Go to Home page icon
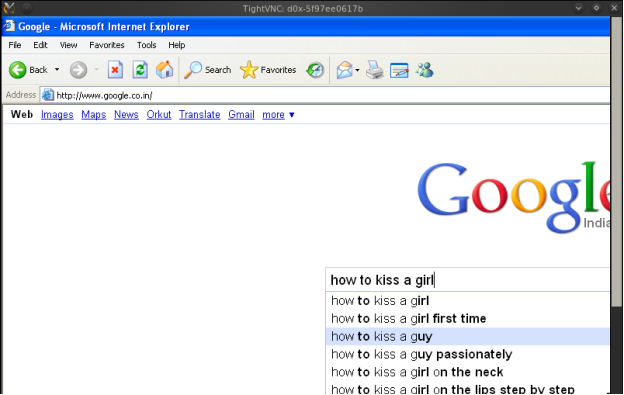Image resolution: width=624 pixels, height=395 pixels. coord(164,70)
